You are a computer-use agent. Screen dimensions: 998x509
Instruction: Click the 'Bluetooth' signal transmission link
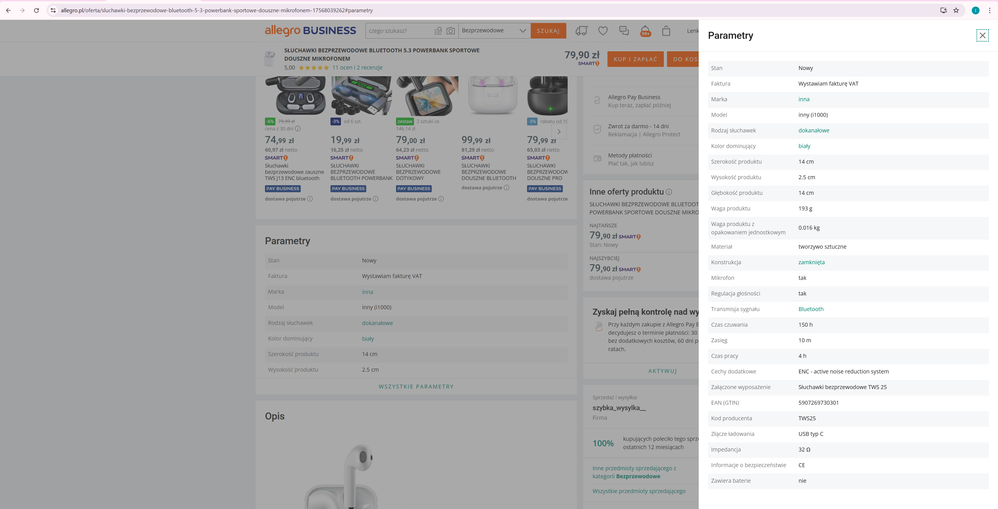(811, 309)
